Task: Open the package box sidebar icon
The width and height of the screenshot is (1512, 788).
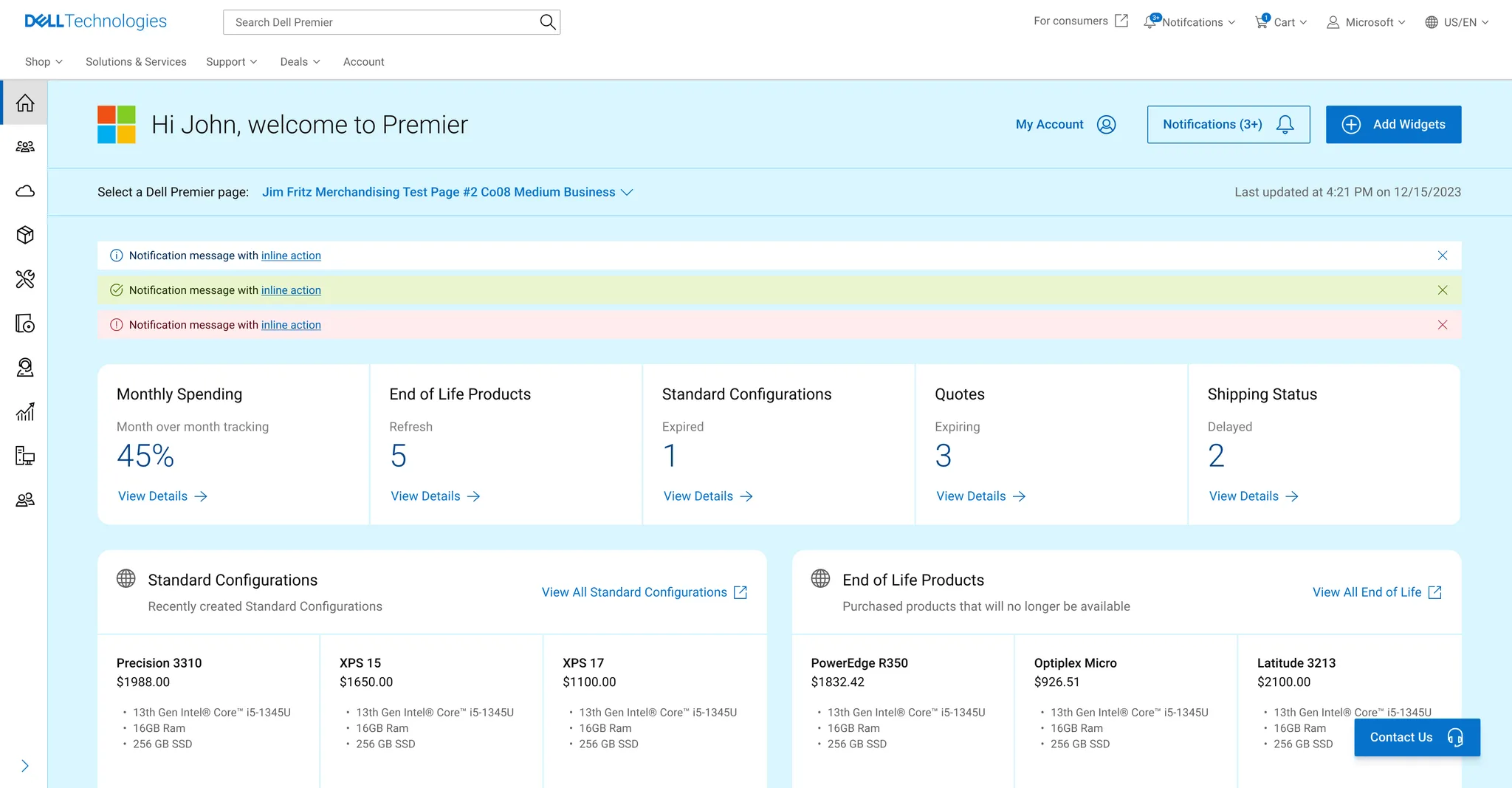Action: [25, 235]
